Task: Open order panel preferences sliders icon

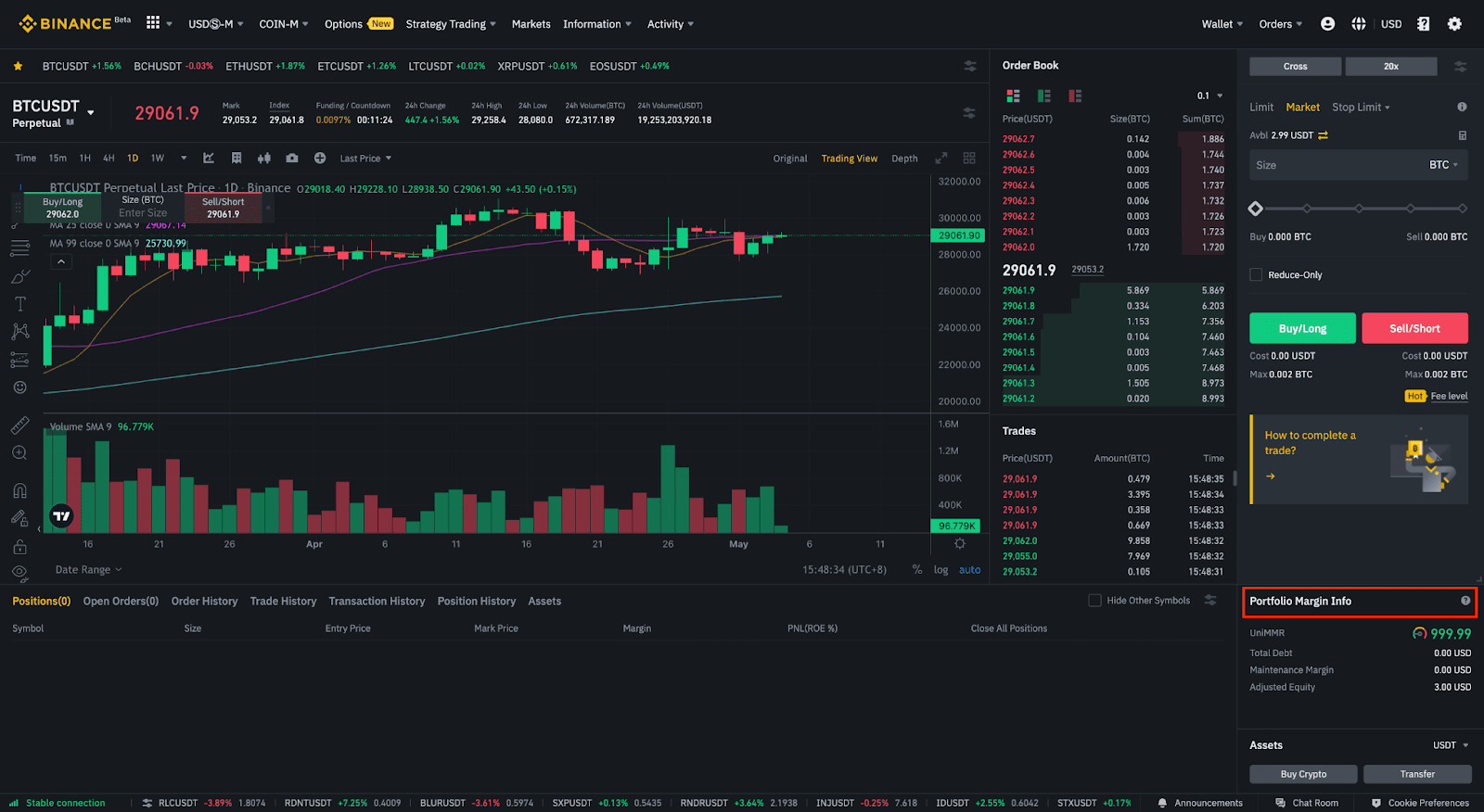Action: (x=1460, y=67)
